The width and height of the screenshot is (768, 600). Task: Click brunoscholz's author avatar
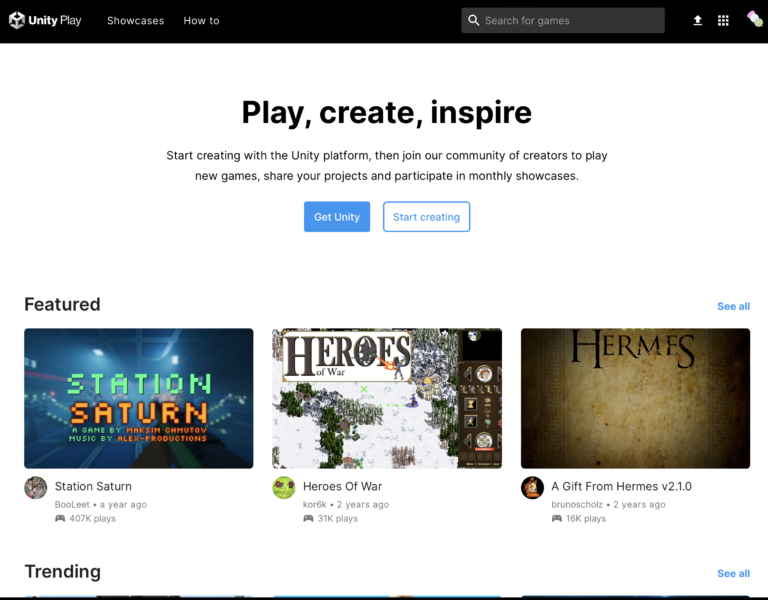click(532, 487)
